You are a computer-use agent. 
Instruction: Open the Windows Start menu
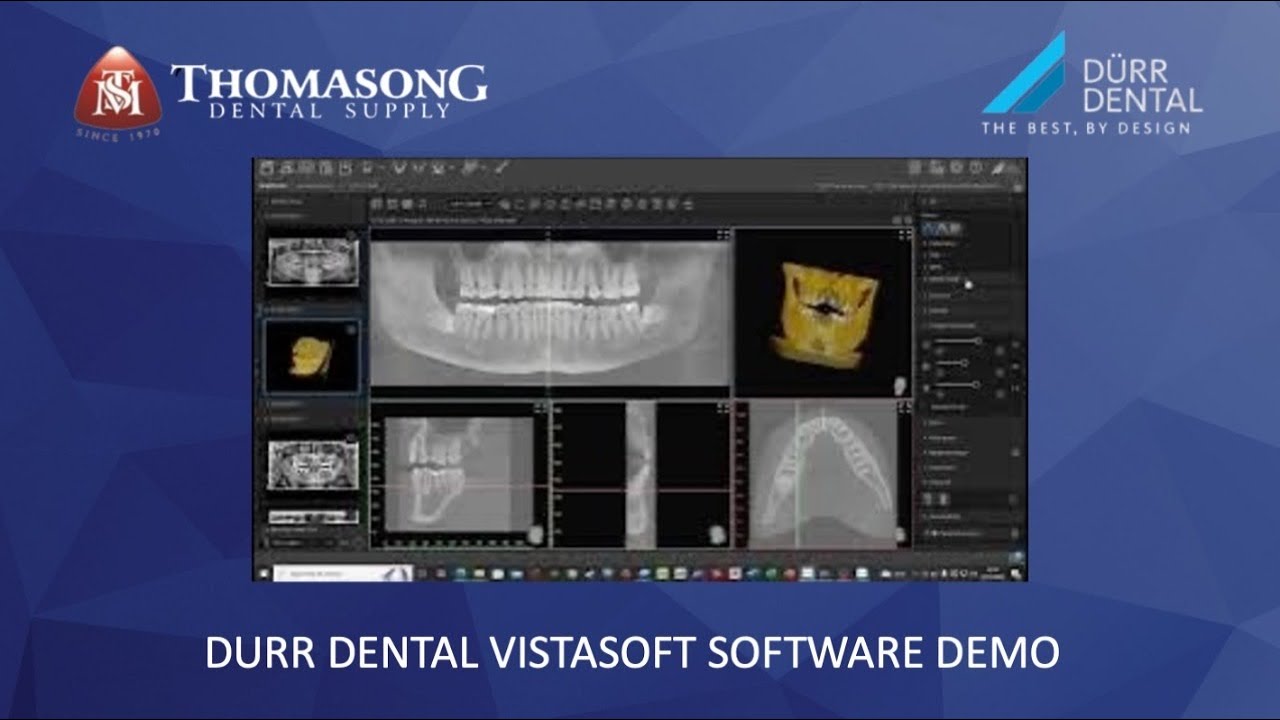(x=263, y=574)
